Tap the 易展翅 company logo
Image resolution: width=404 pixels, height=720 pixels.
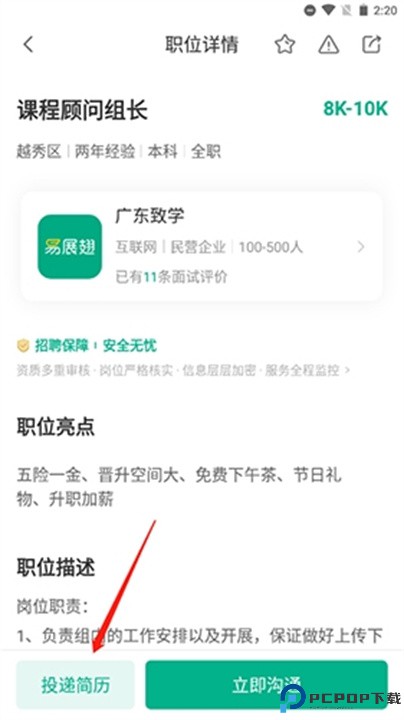70,247
